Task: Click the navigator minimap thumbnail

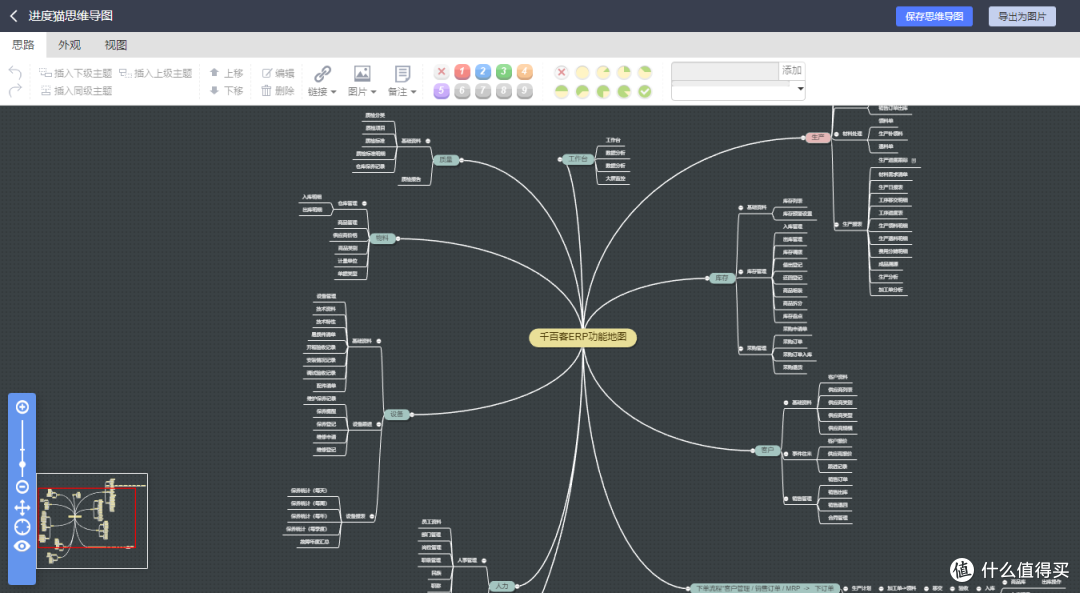Action: point(92,521)
